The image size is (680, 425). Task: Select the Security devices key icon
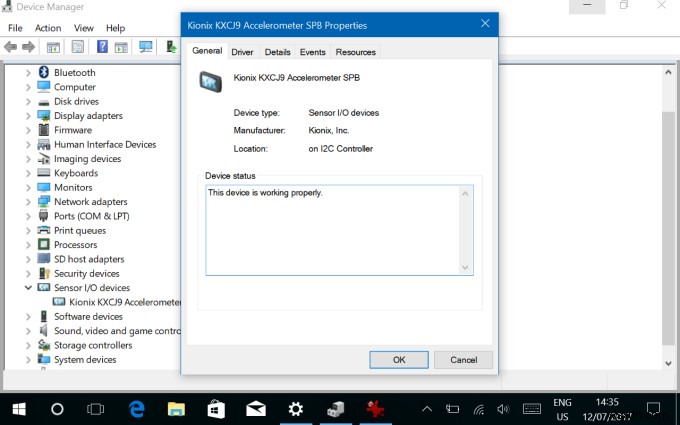click(44, 273)
